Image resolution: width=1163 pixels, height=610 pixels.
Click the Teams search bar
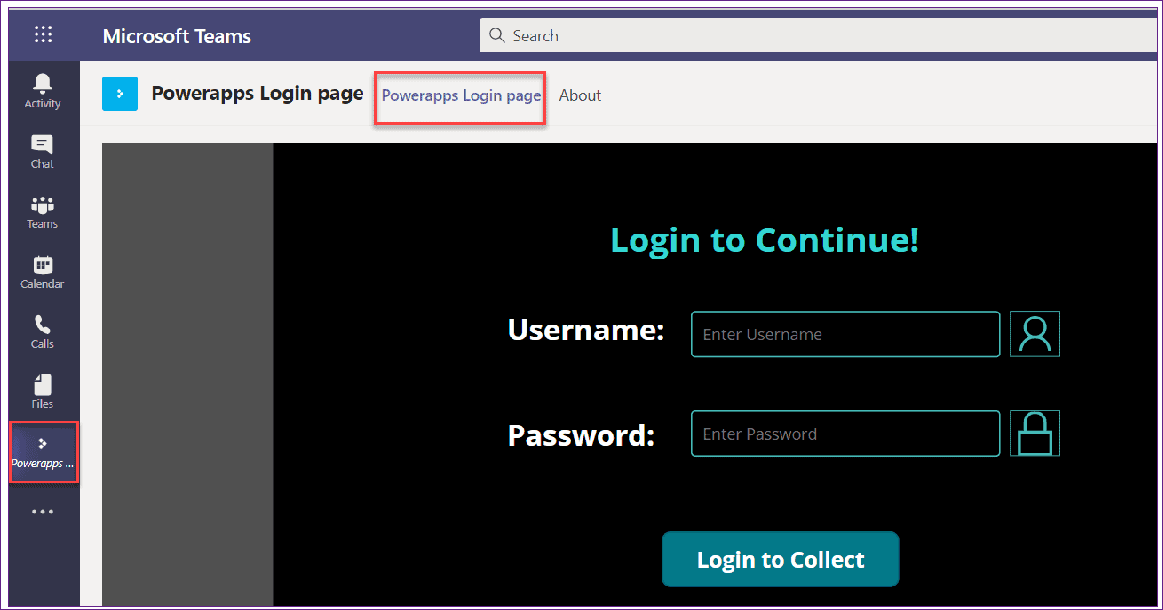point(700,34)
